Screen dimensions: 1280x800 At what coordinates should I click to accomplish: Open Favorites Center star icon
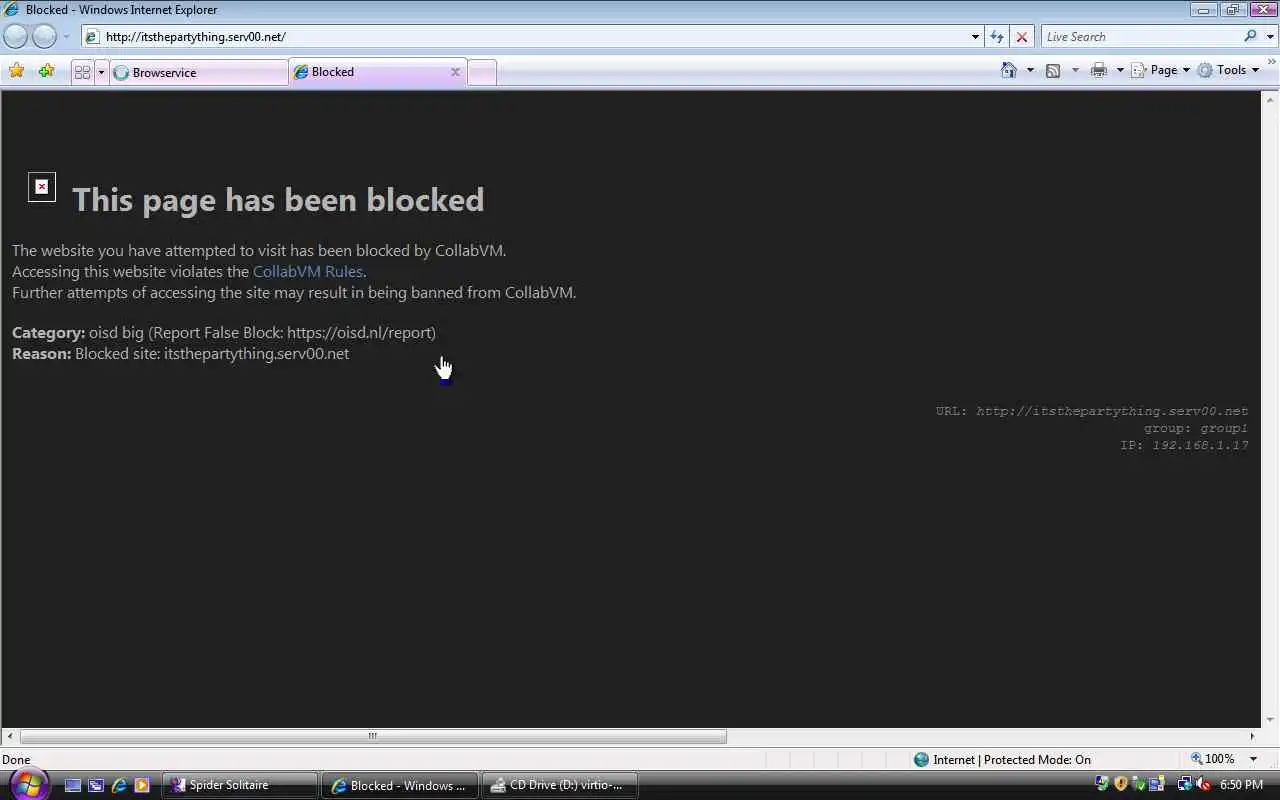[17, 71]
